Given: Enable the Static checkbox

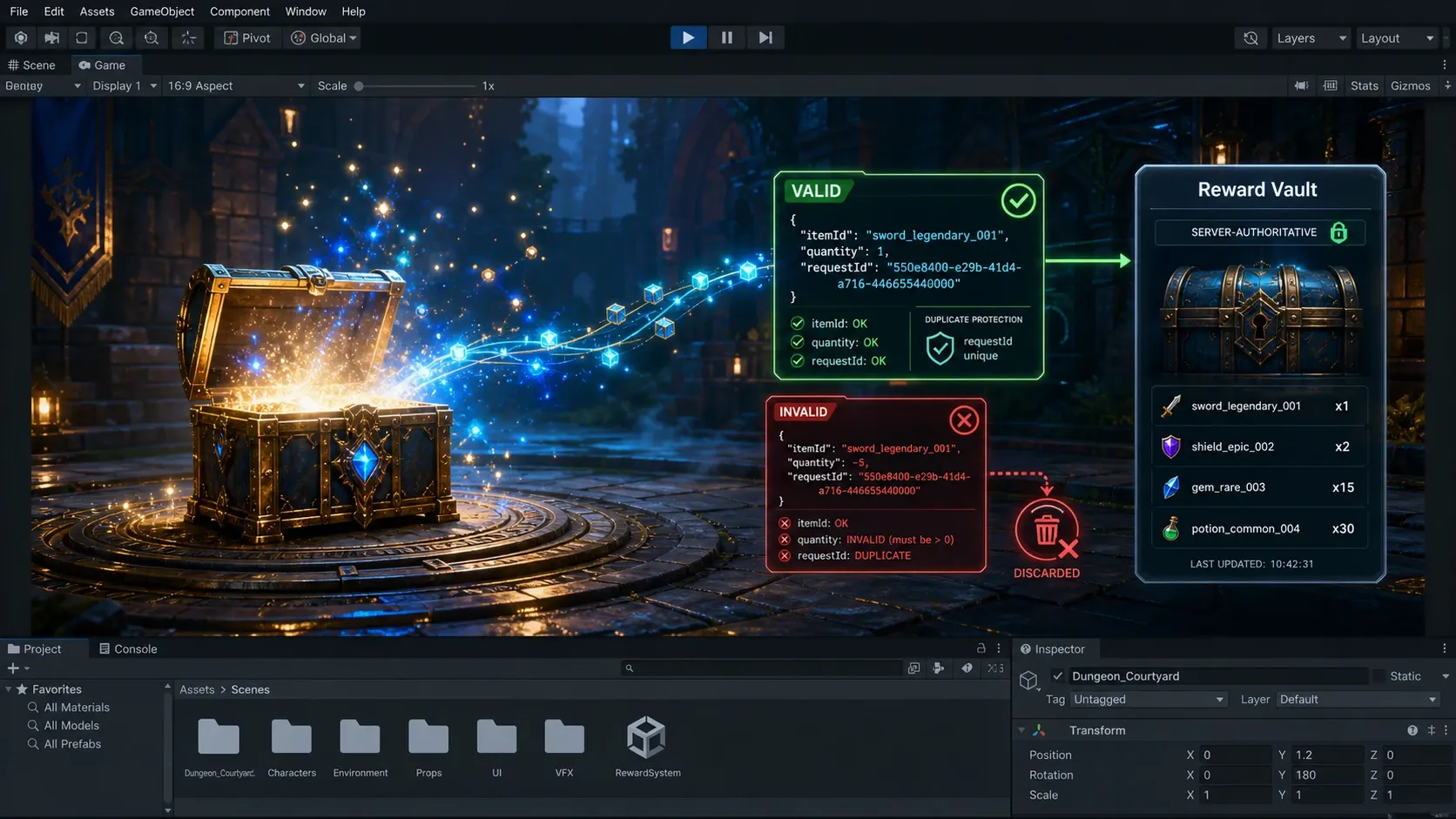Looking at the screenshot, I should [x=1378, y=676].
